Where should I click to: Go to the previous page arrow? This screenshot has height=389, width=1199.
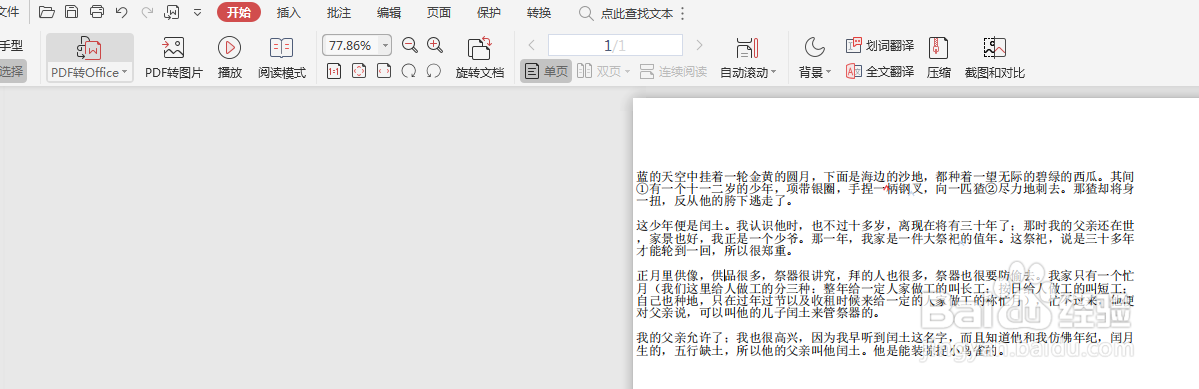(531, 46)
